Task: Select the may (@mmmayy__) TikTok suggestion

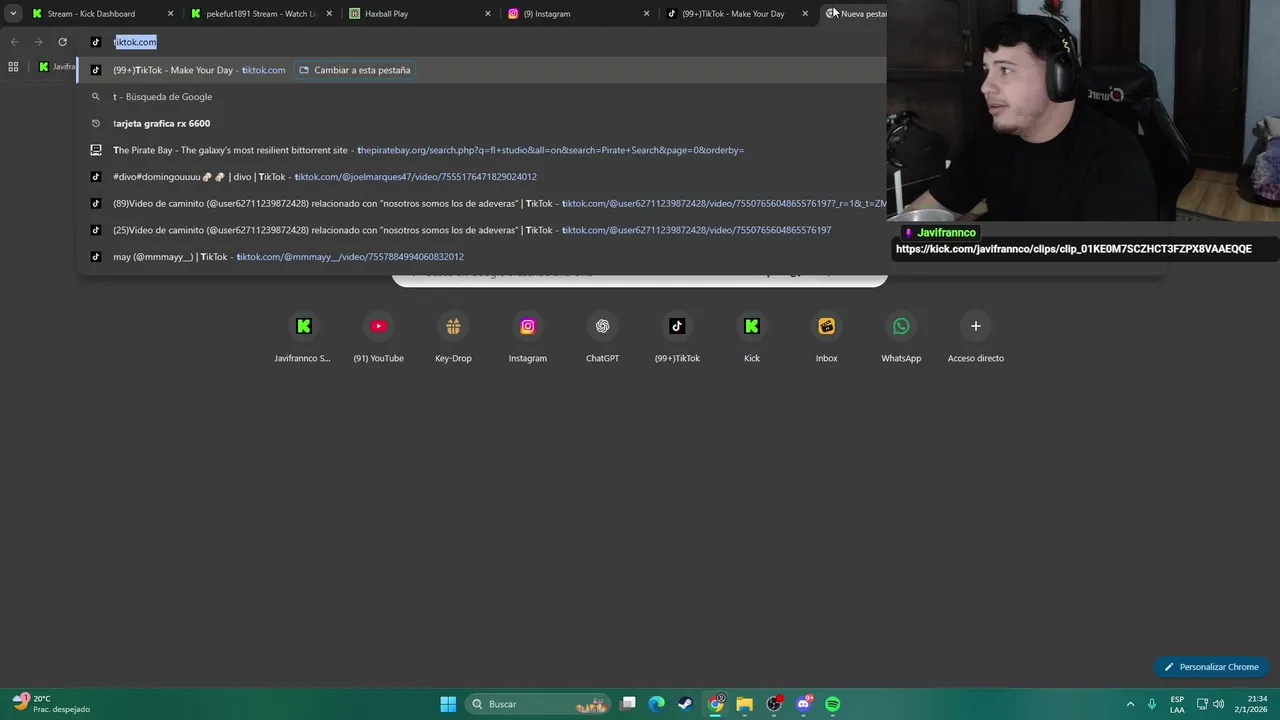Action: coord(482,257)
